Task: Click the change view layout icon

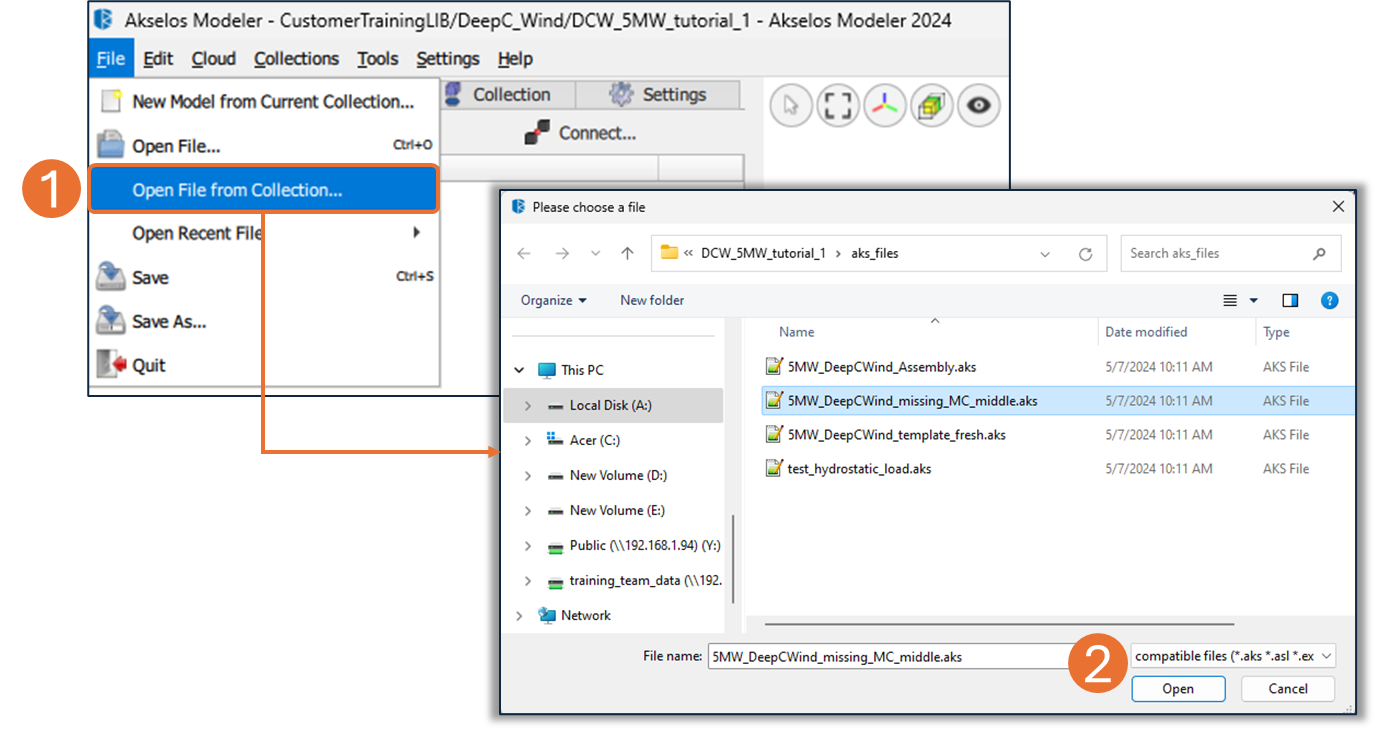Action: coord(1230,300)
